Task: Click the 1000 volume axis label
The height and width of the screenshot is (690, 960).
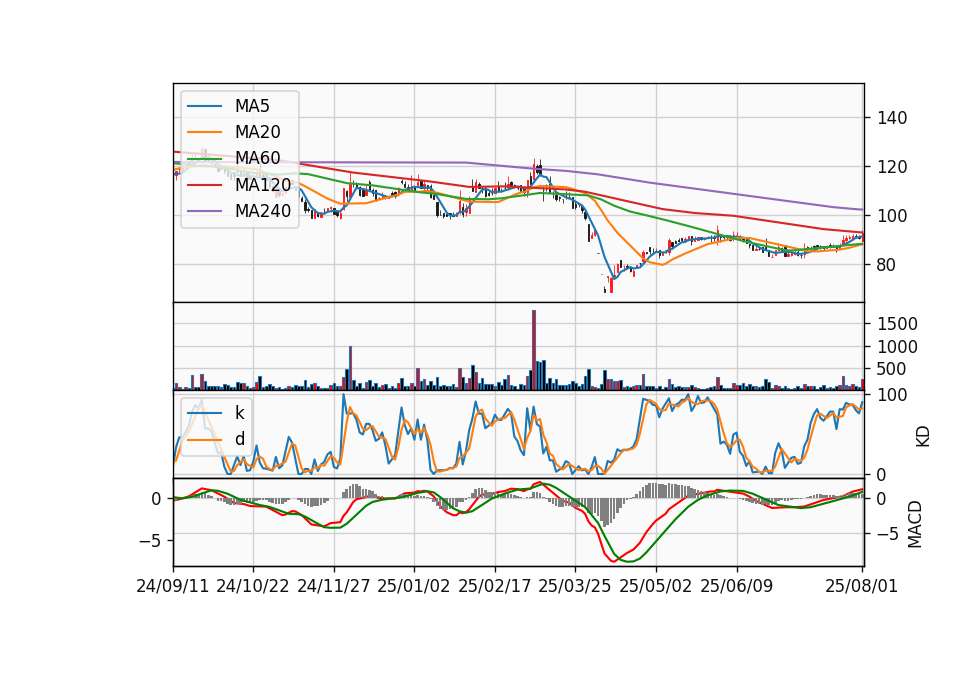Action: coord(898,347)
